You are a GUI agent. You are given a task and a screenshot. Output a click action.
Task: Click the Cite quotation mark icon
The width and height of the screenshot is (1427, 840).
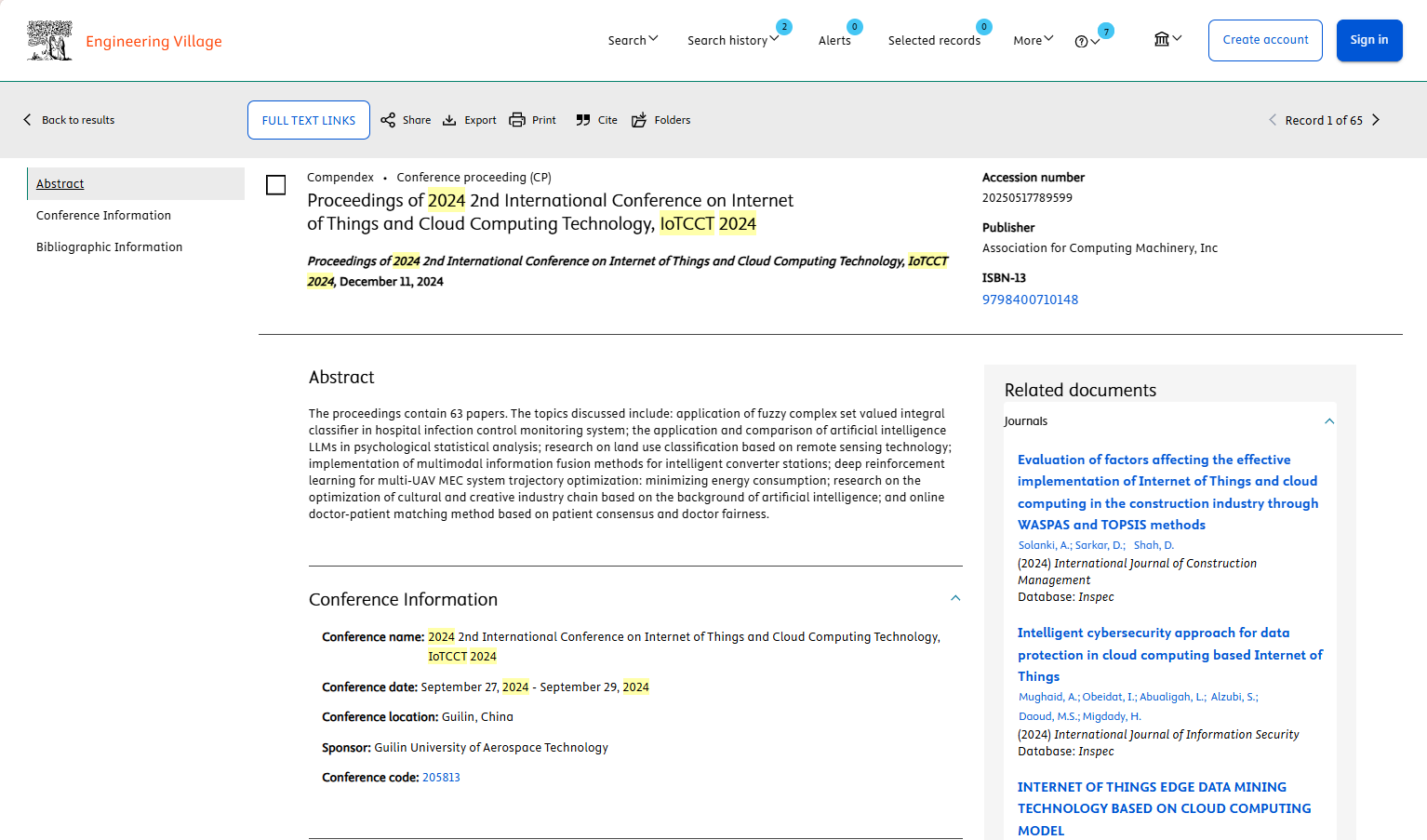tap(583, 120)
